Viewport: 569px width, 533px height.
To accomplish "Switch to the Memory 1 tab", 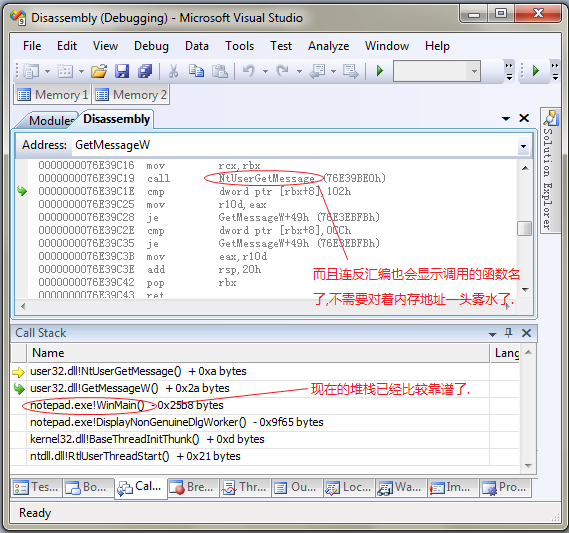I will pos(53,95).
